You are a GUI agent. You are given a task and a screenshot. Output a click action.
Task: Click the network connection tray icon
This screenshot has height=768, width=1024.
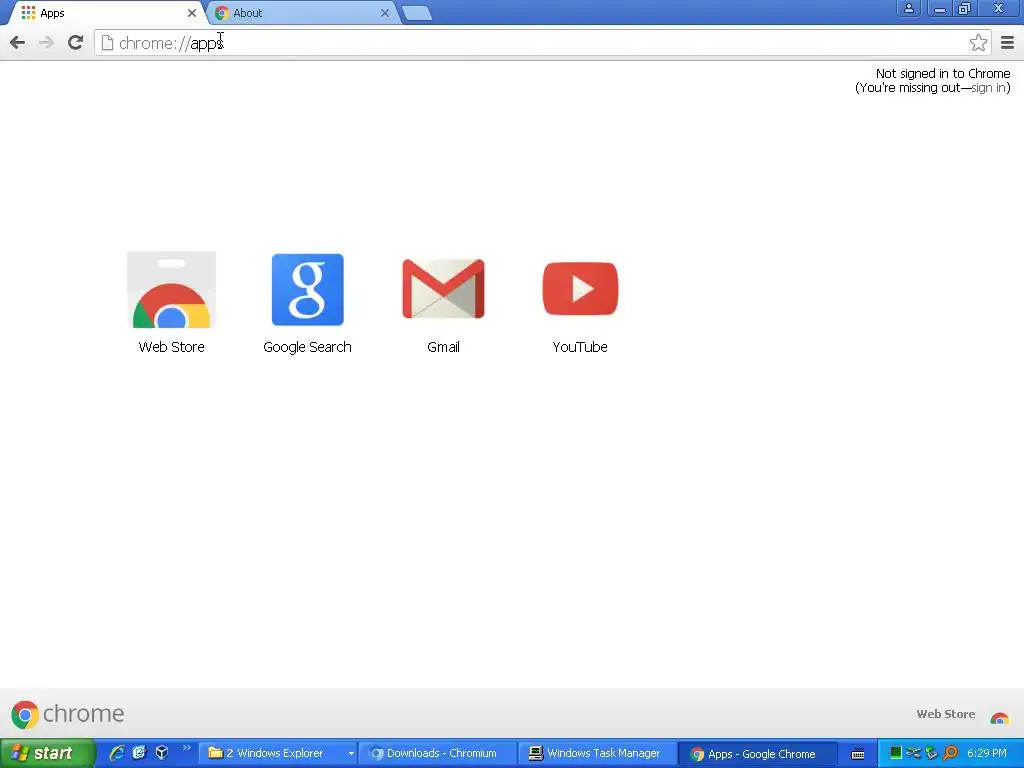pos(914,753)
